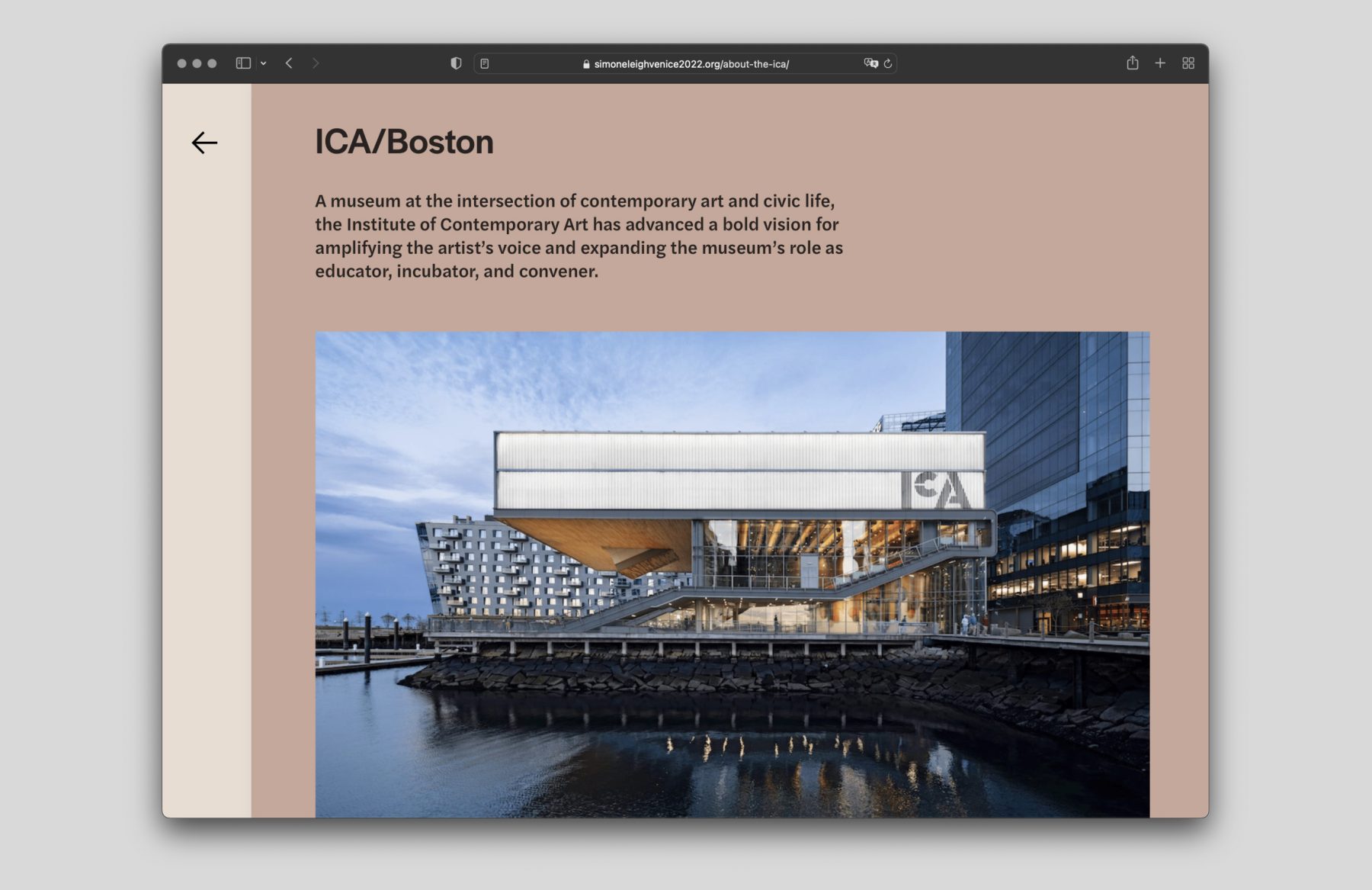
Task: Minimize the Safari window
Action: 197,63
